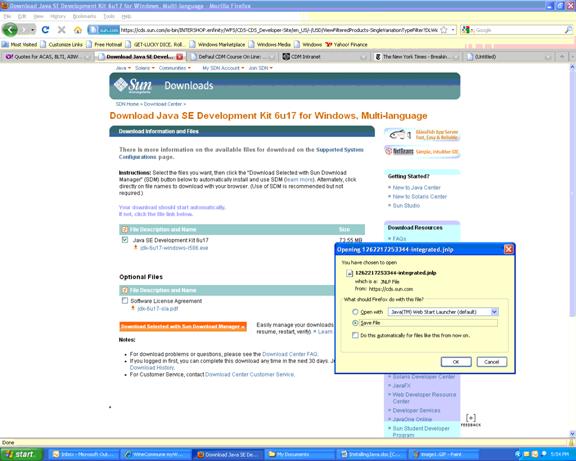Open the Feedback icon on the page

pyautogui.click(x=471, y=420)
